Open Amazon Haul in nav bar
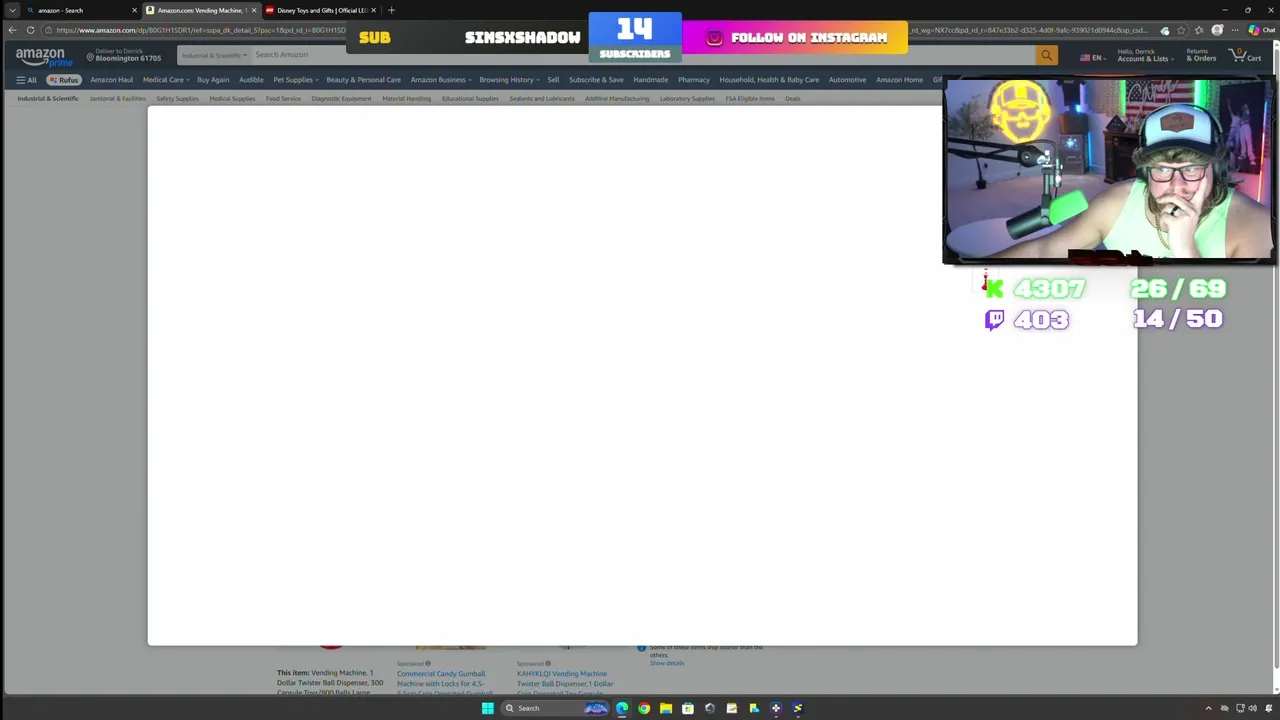Viewport: 1280px width, 720px height. click(x=111, y=80)
